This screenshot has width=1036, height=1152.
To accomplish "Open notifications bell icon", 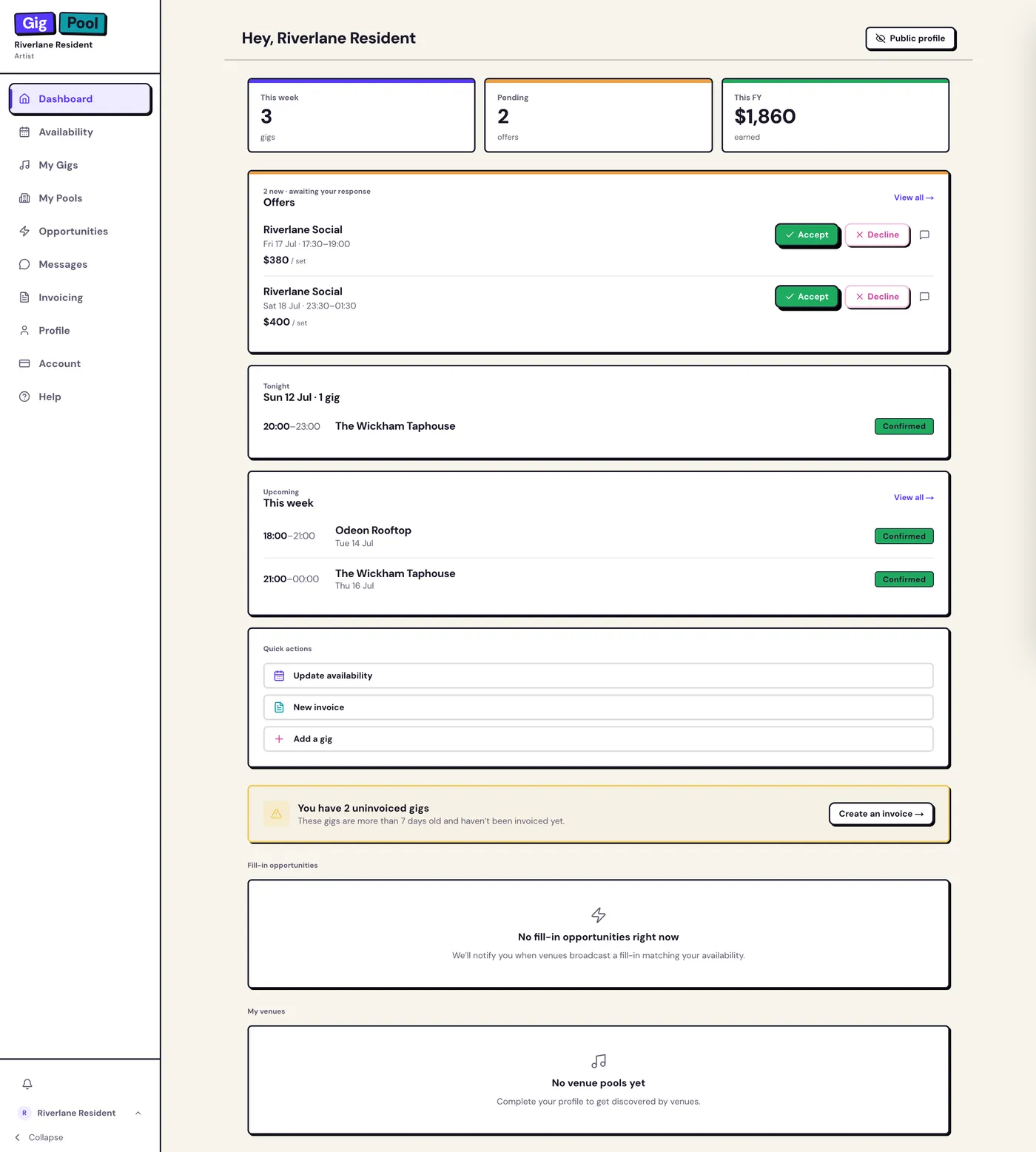I will 27,1084.
